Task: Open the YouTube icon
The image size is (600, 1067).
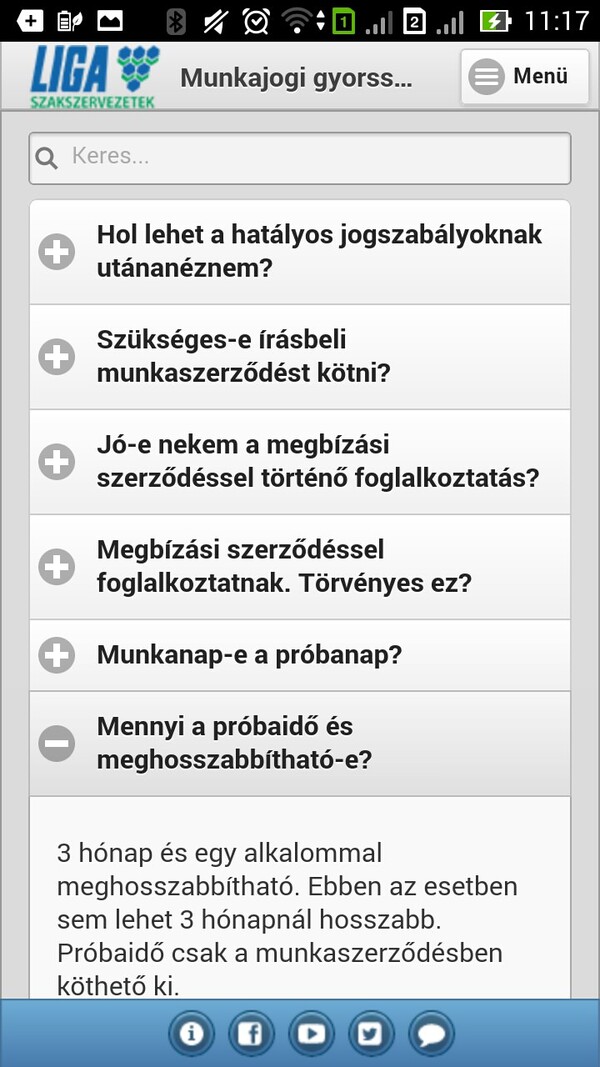Action: pos(311,1034)
